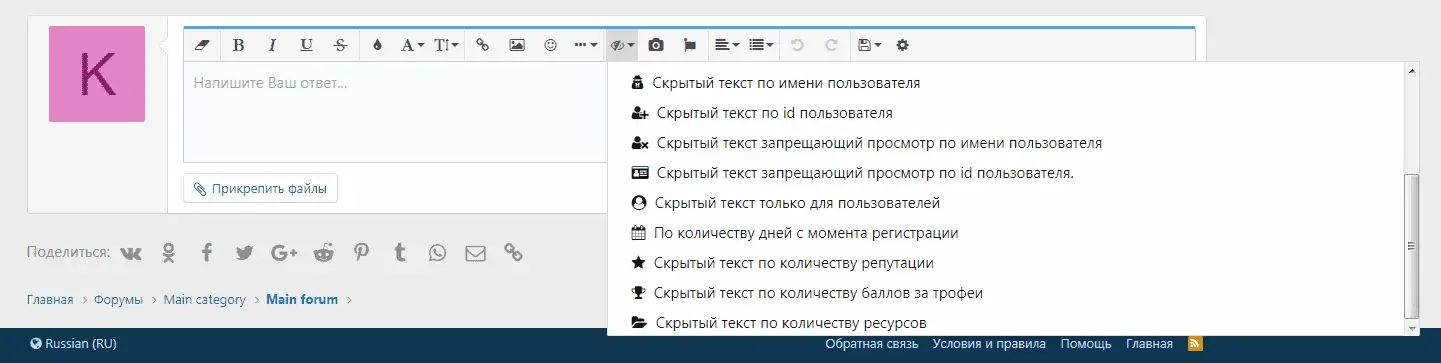This screenshot has width=1441, height=363.
Task: Click the orange RSS feed icon
Action: 1195,344
